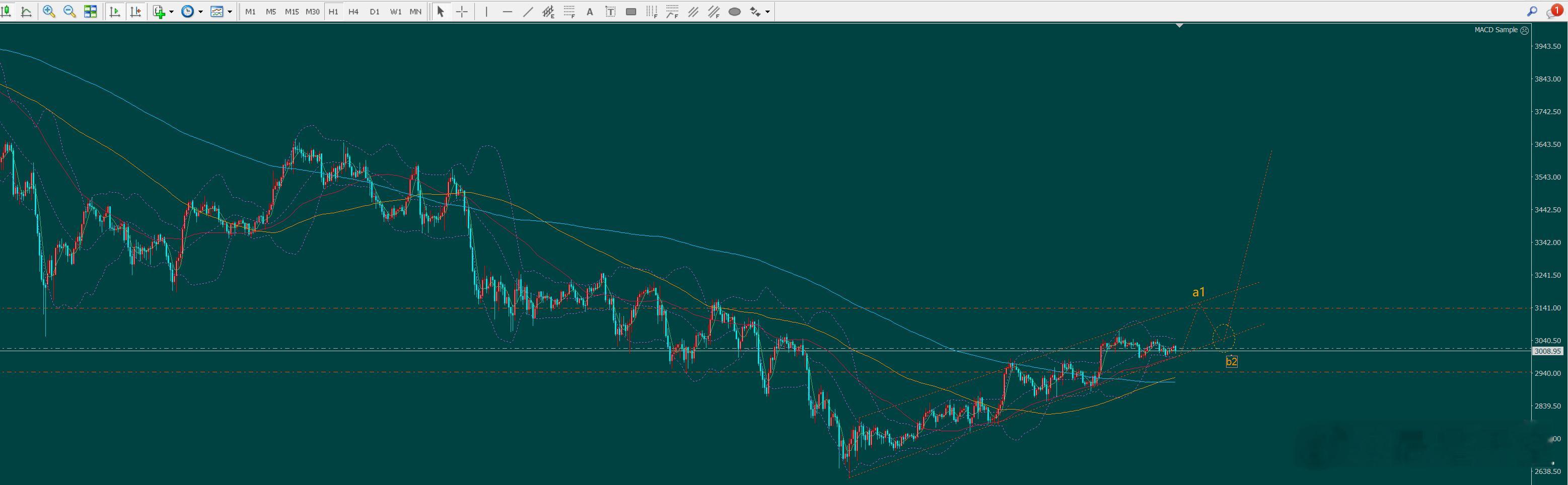
Task: Add an indicator with the green plus icon
Action: 160,12
